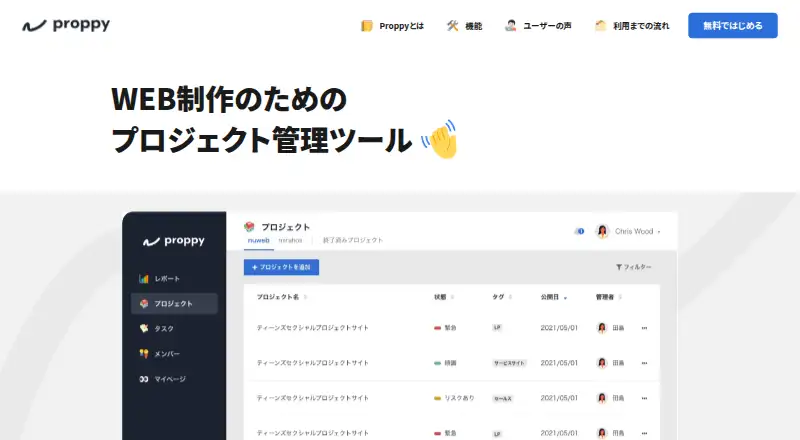Switch to the 終了済みプロジェクト tab
800x440 pixels.
coord(353,240)
